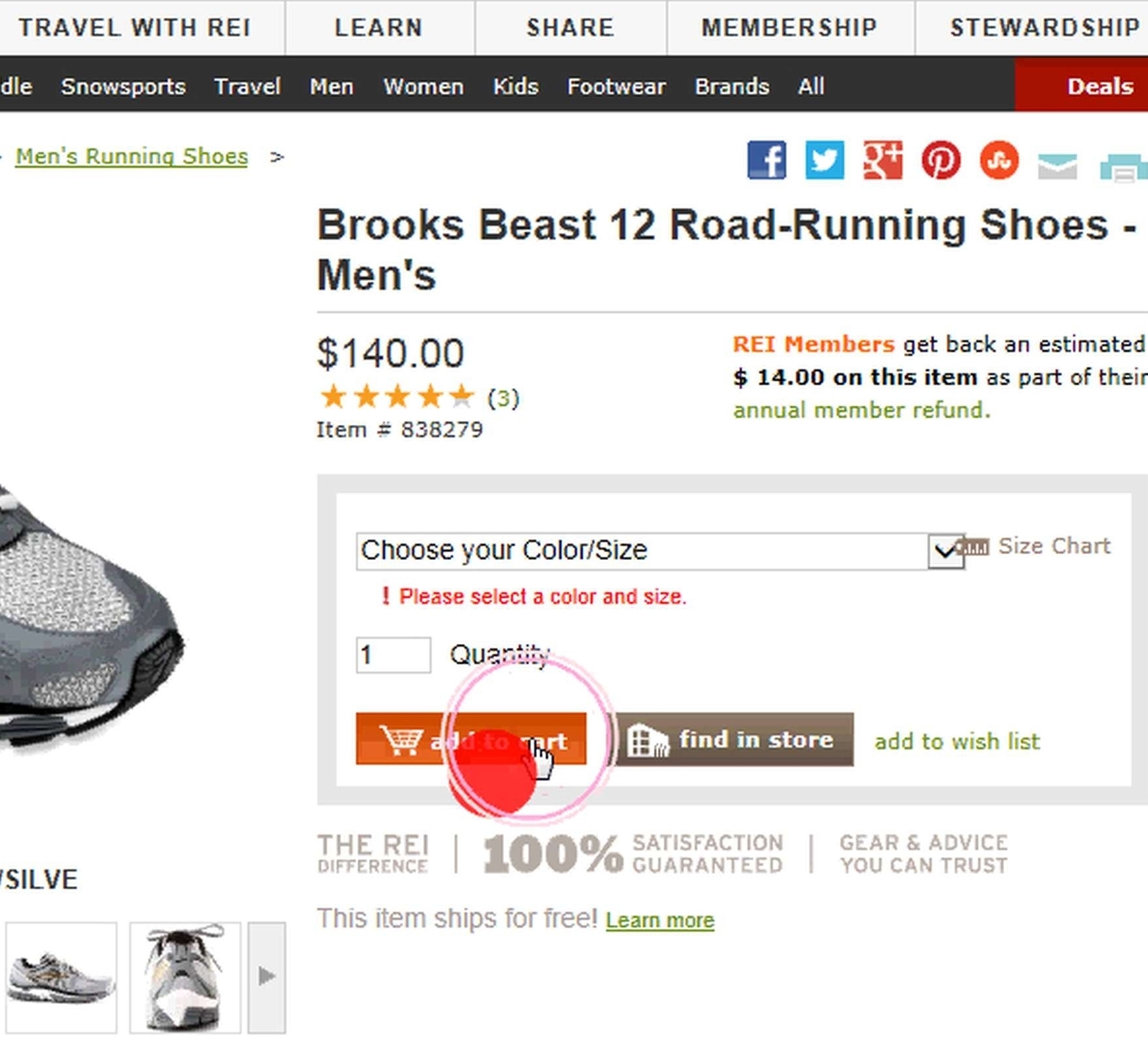
Task: Print this product page
Action: (1122, 166)
